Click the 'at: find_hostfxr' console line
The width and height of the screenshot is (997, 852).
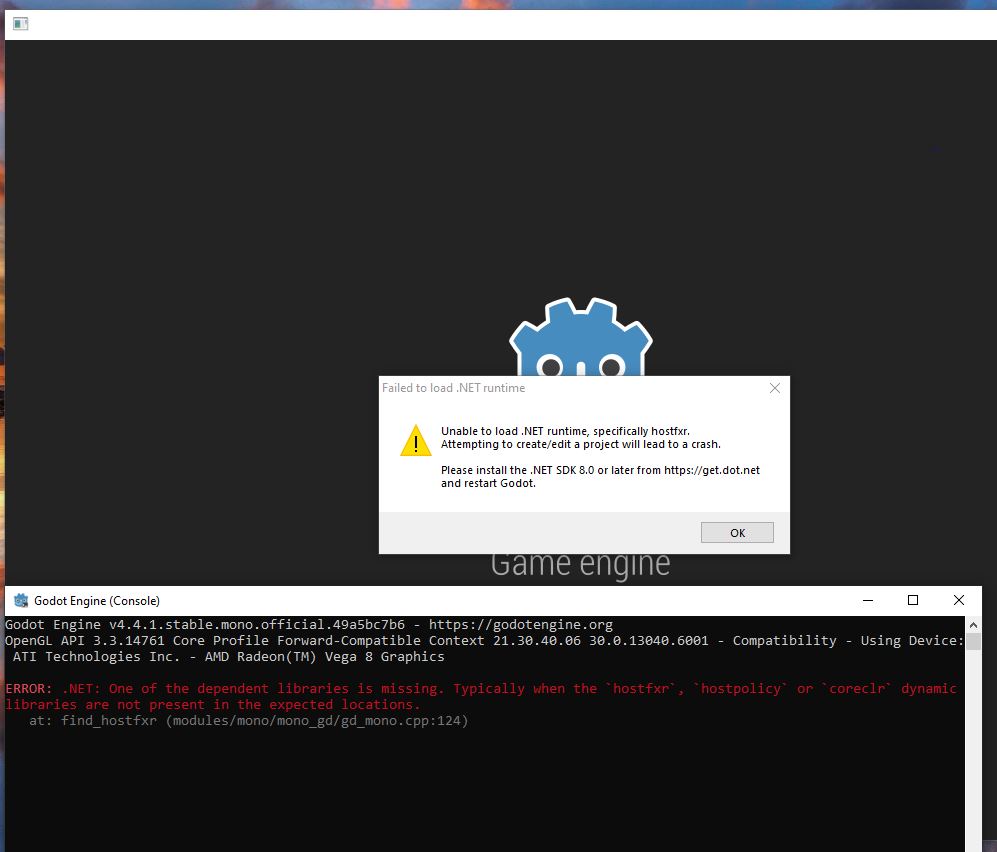(249, 720)
